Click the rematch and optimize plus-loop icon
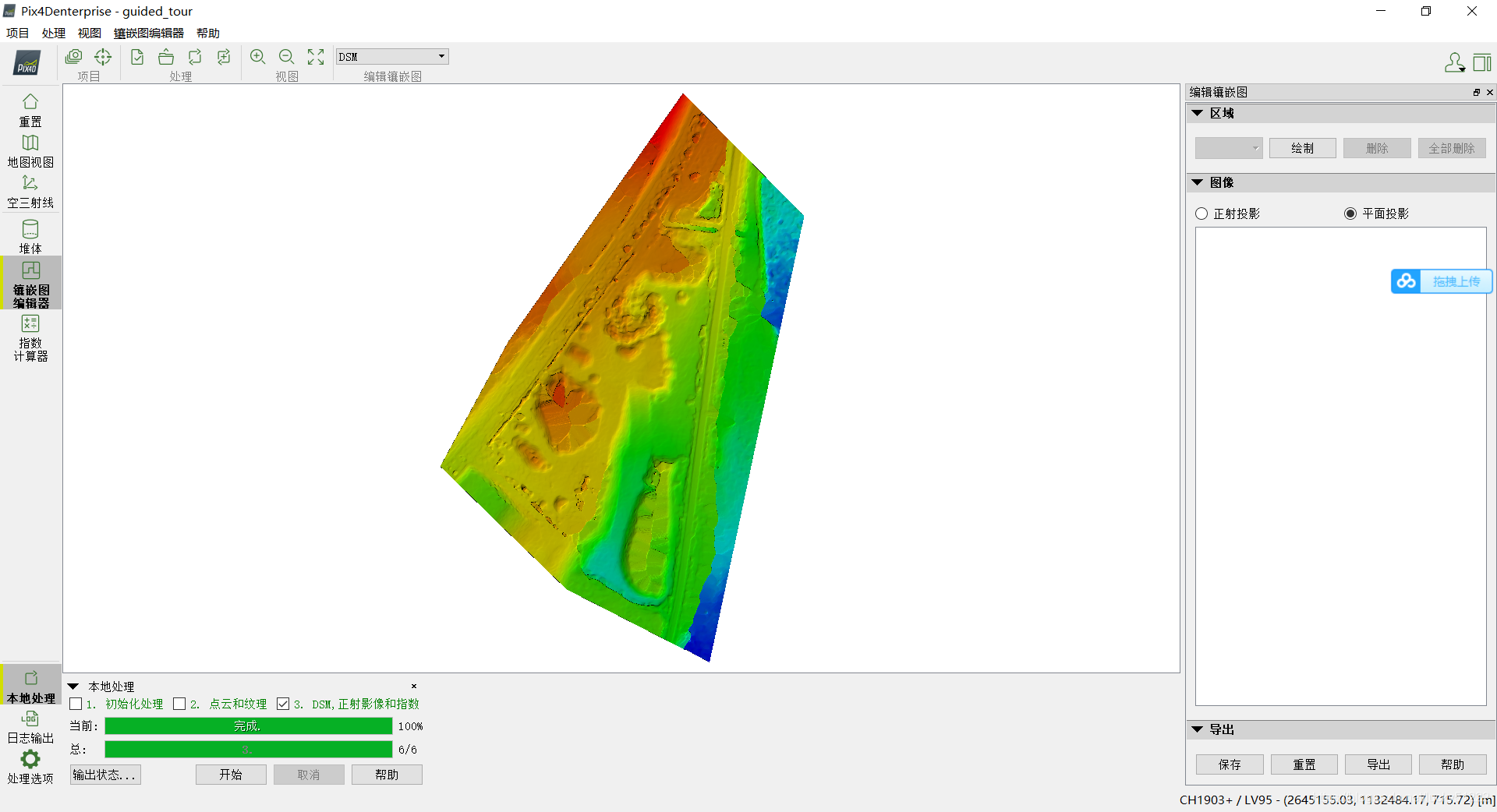Screen dimensions: 1497x812 tap(224, 57)
